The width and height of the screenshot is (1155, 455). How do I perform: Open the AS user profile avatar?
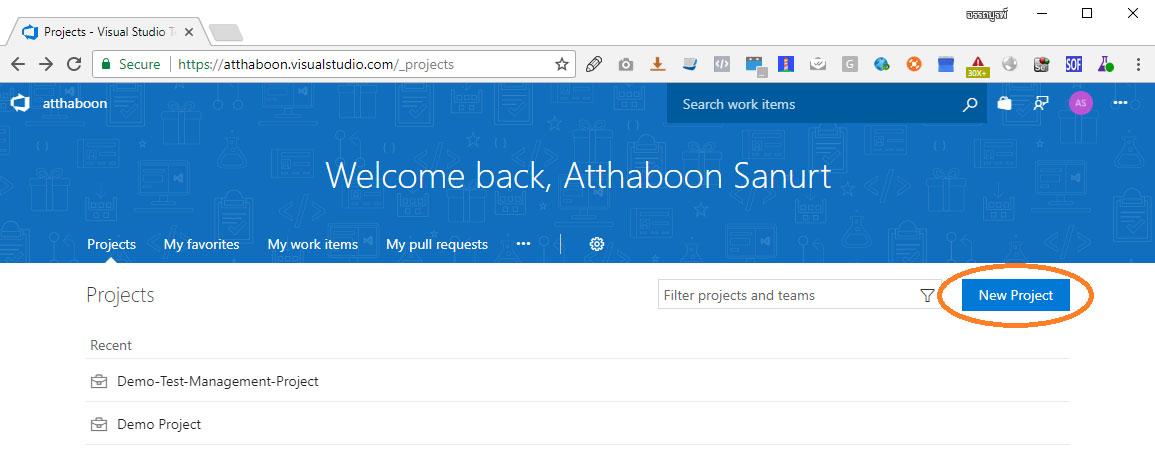tap(1081, 103)
